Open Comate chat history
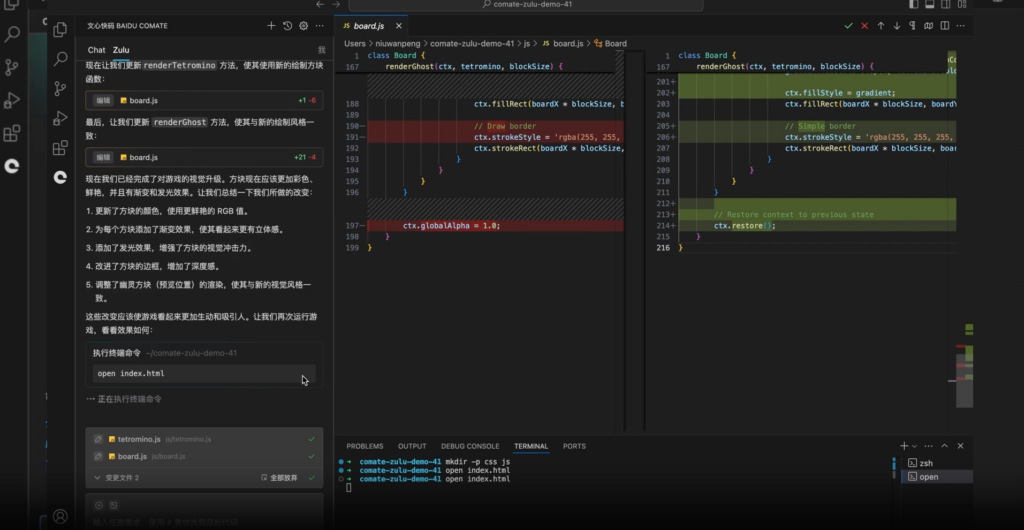This screenshot has width=1024, height=530. (287, 25)
